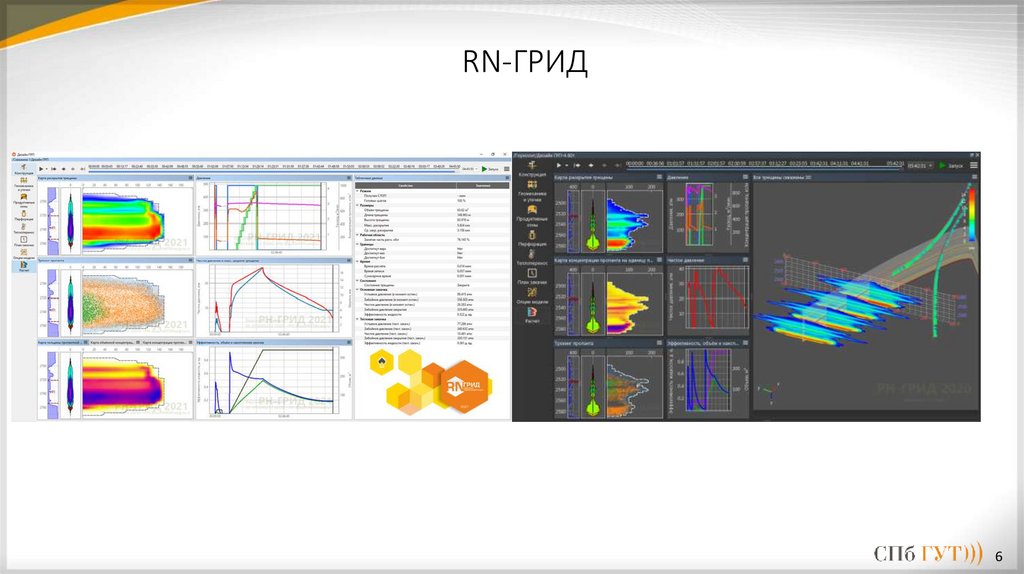
Task: Open Геомеханика и утечки in light window sidebar
Action: point(24,185)
